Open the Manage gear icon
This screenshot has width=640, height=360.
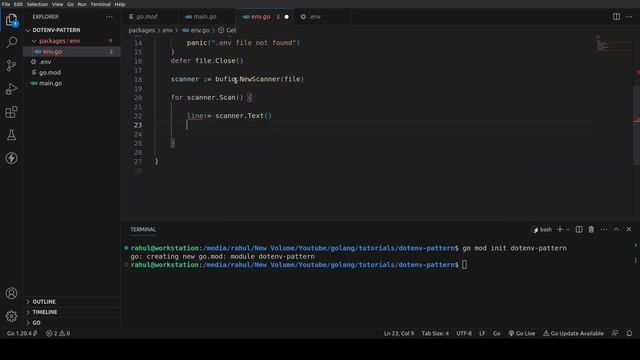(11, 316)
